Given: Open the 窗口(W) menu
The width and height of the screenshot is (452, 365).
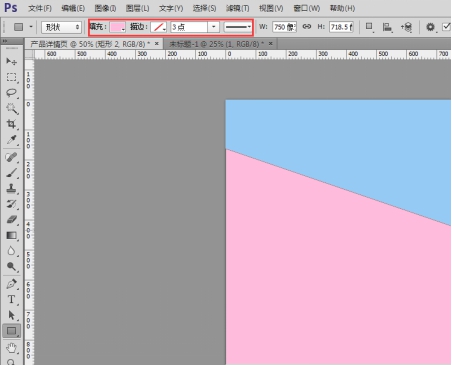Looking at the screenshot, I should click(307, 8).
